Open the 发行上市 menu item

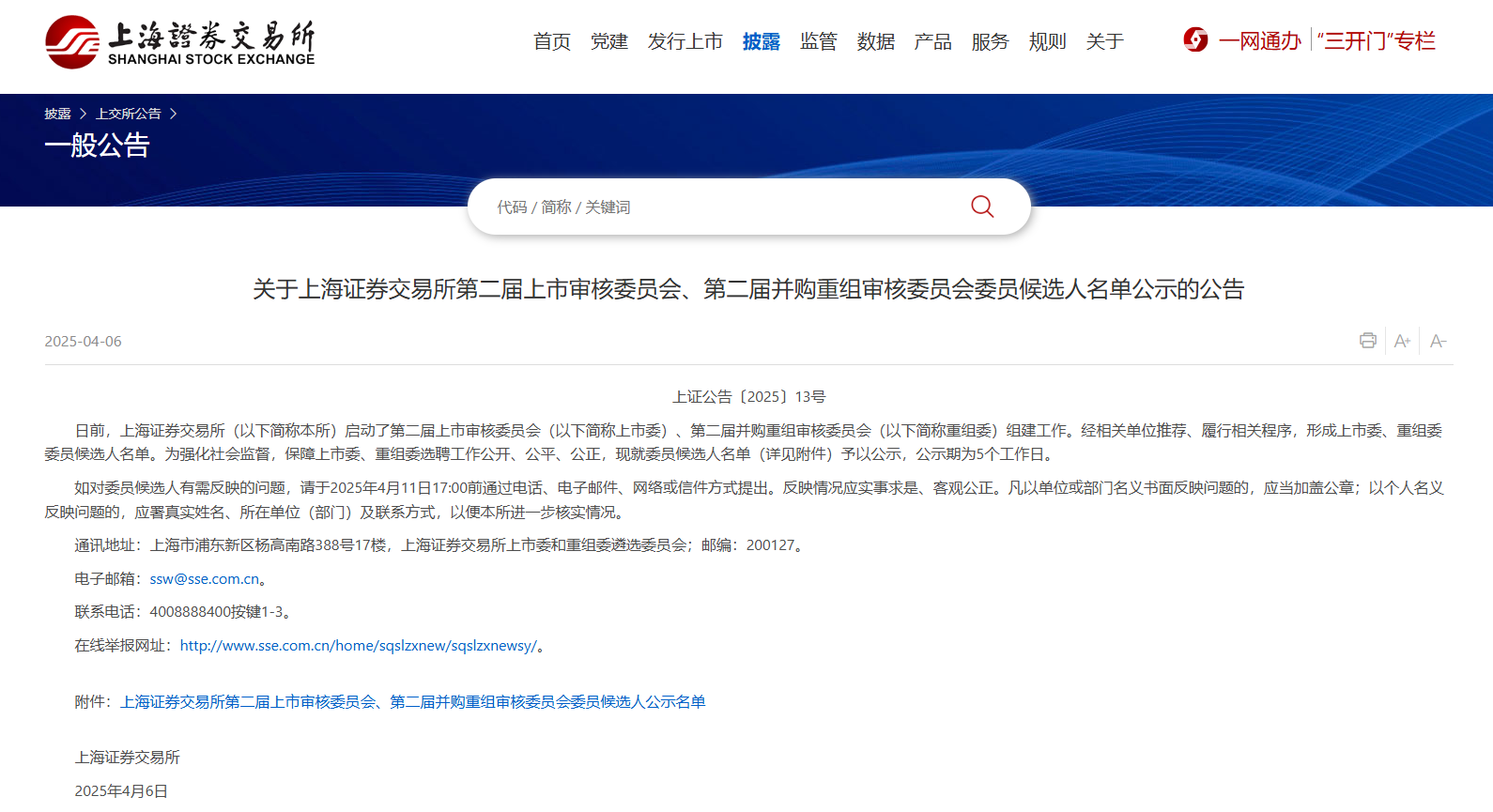(685, 41)
